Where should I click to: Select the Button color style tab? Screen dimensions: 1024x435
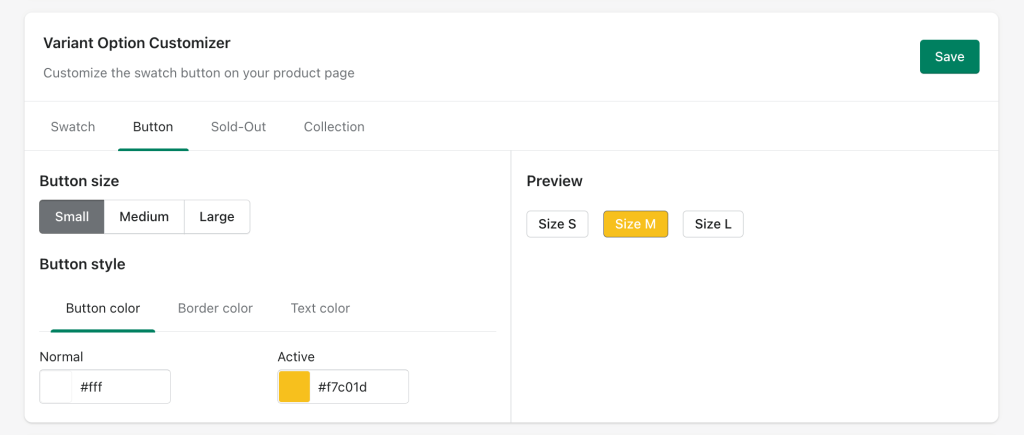click(103, 308)
